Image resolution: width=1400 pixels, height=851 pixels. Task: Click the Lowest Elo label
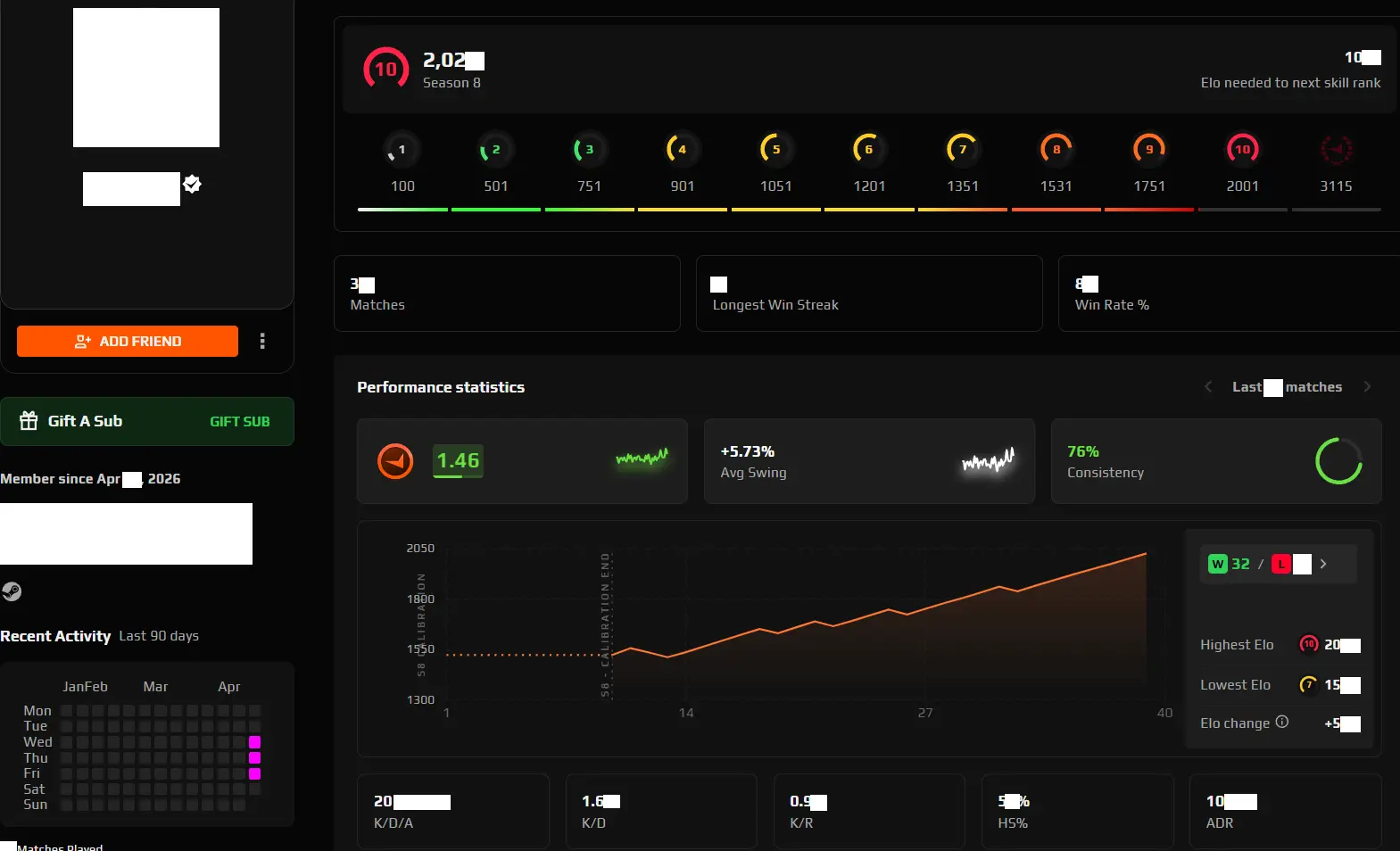[1235, 685]
